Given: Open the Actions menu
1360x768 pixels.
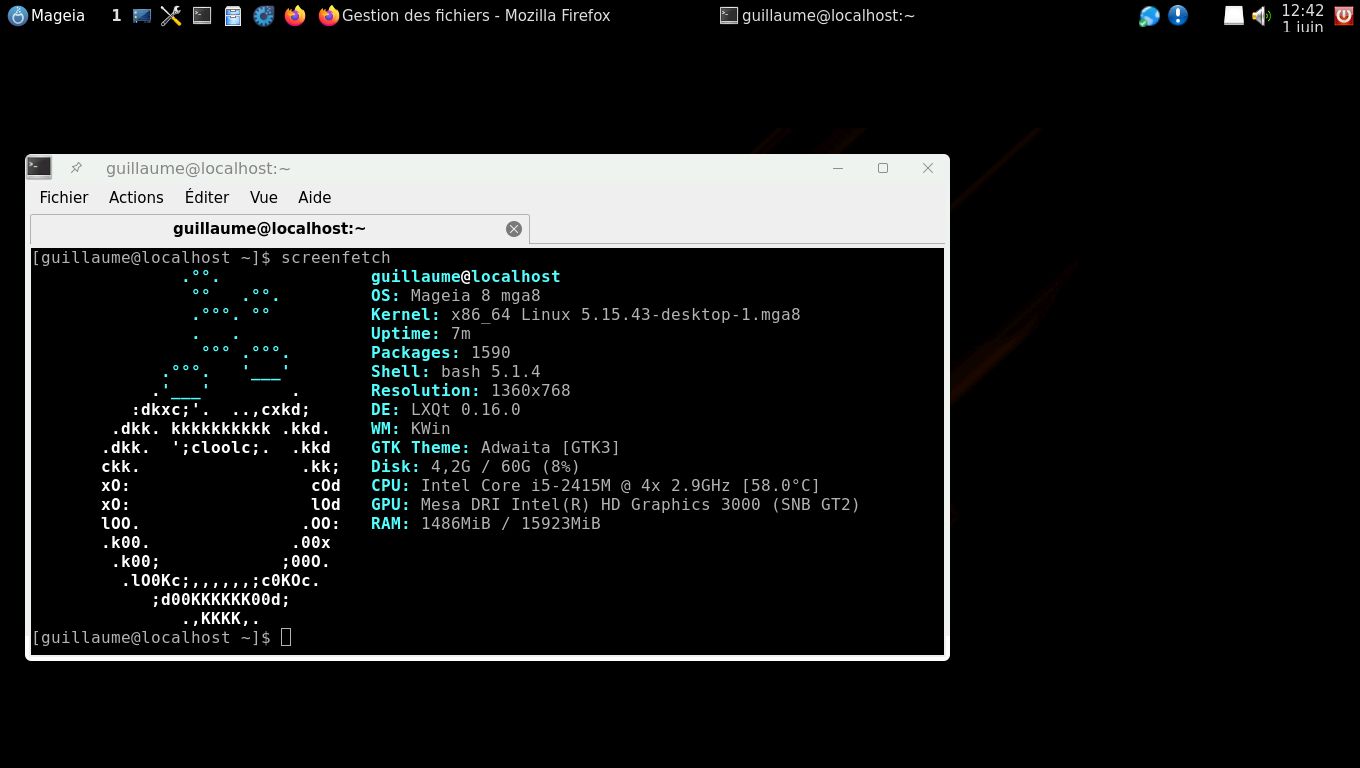Looking at the screenshot, I should click(x=136, y=197).
